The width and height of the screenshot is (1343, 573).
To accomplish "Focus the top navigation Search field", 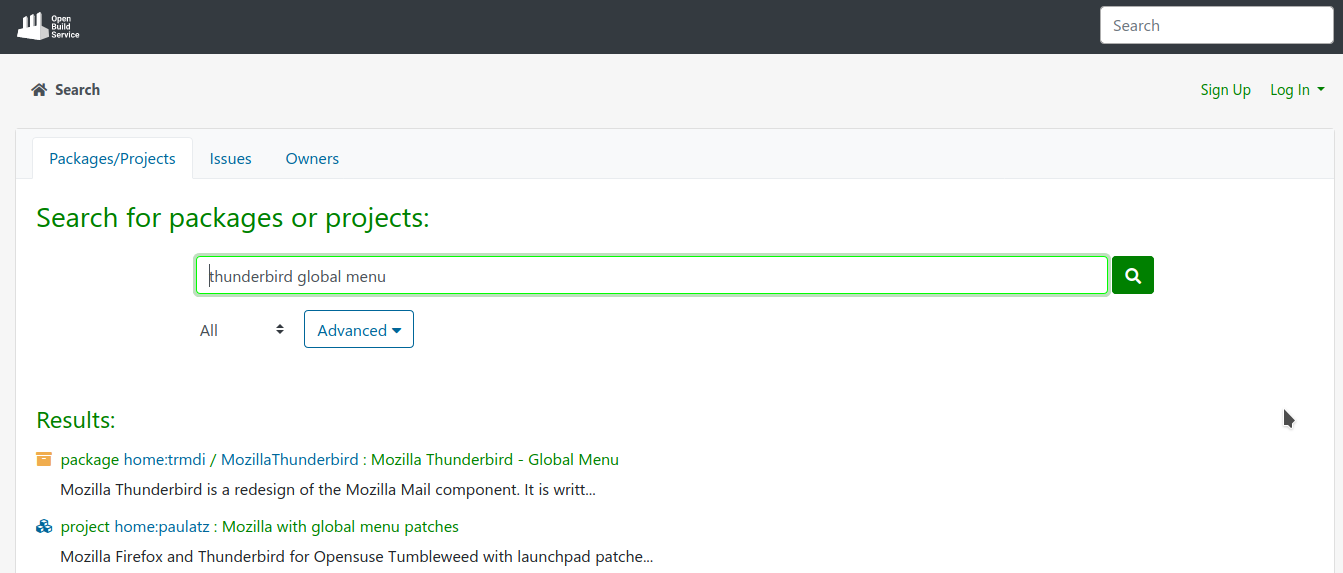I will 1217,26.
